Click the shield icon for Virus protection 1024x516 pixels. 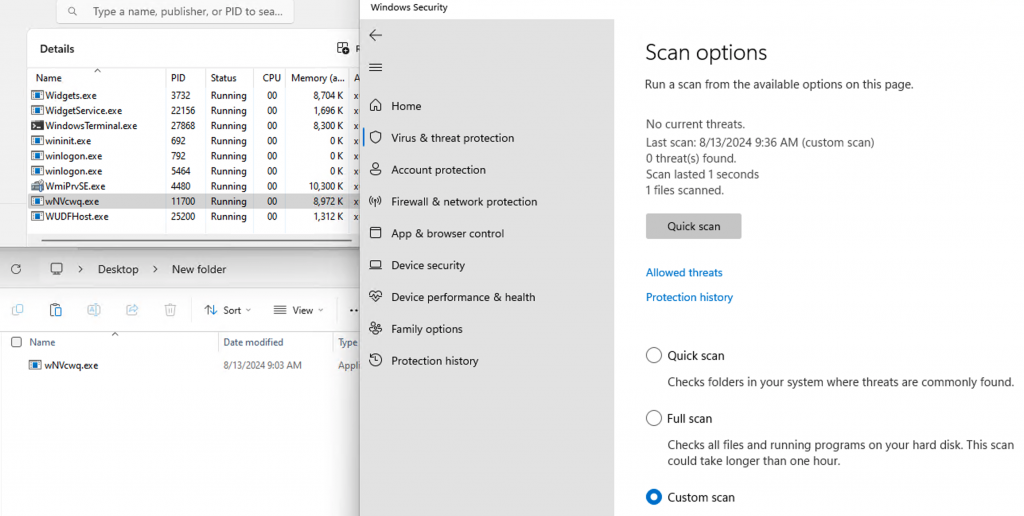[x=376, y=137]
